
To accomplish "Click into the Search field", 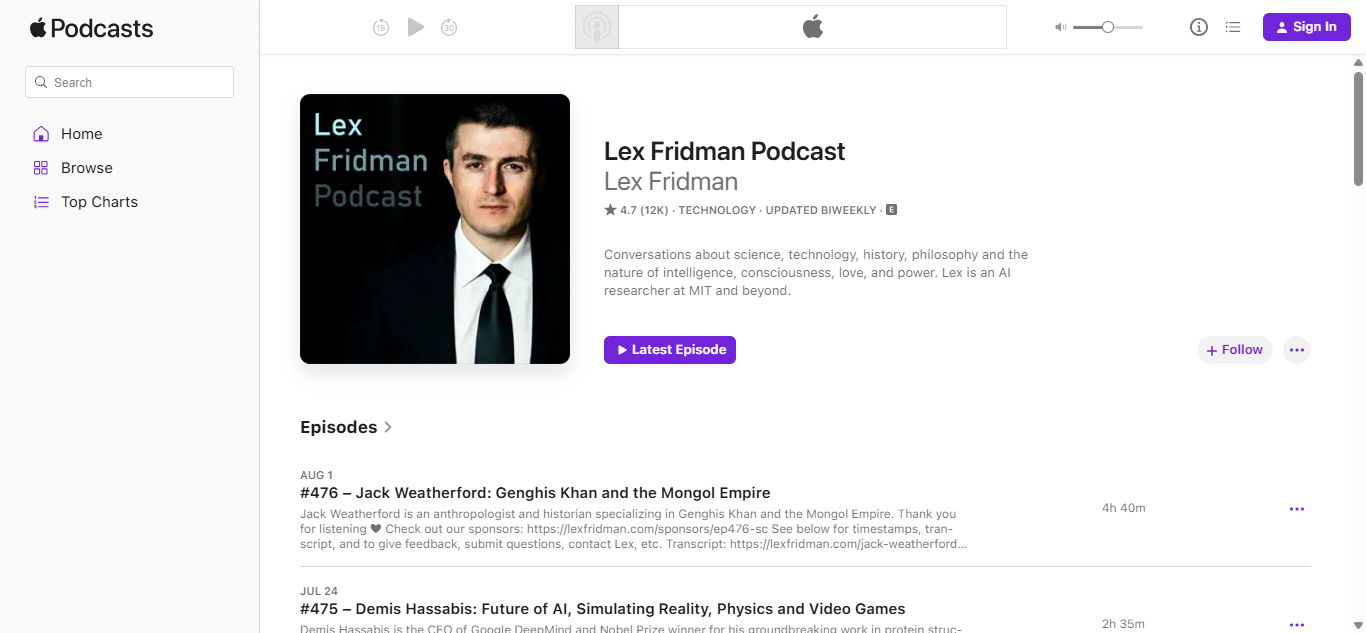I will click(129, 82).
